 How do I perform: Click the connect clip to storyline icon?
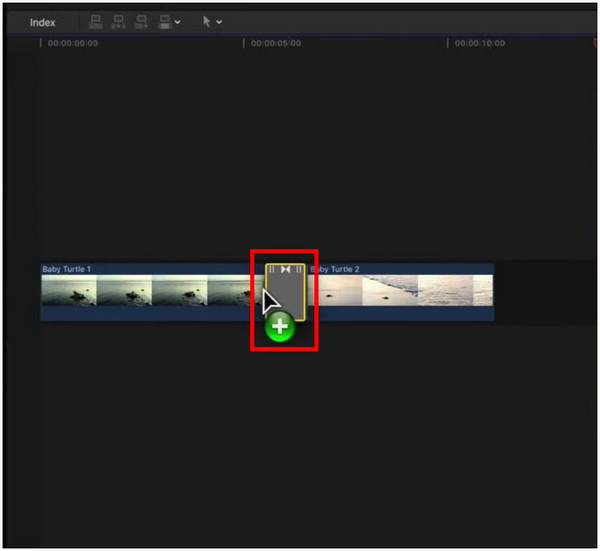95,22
